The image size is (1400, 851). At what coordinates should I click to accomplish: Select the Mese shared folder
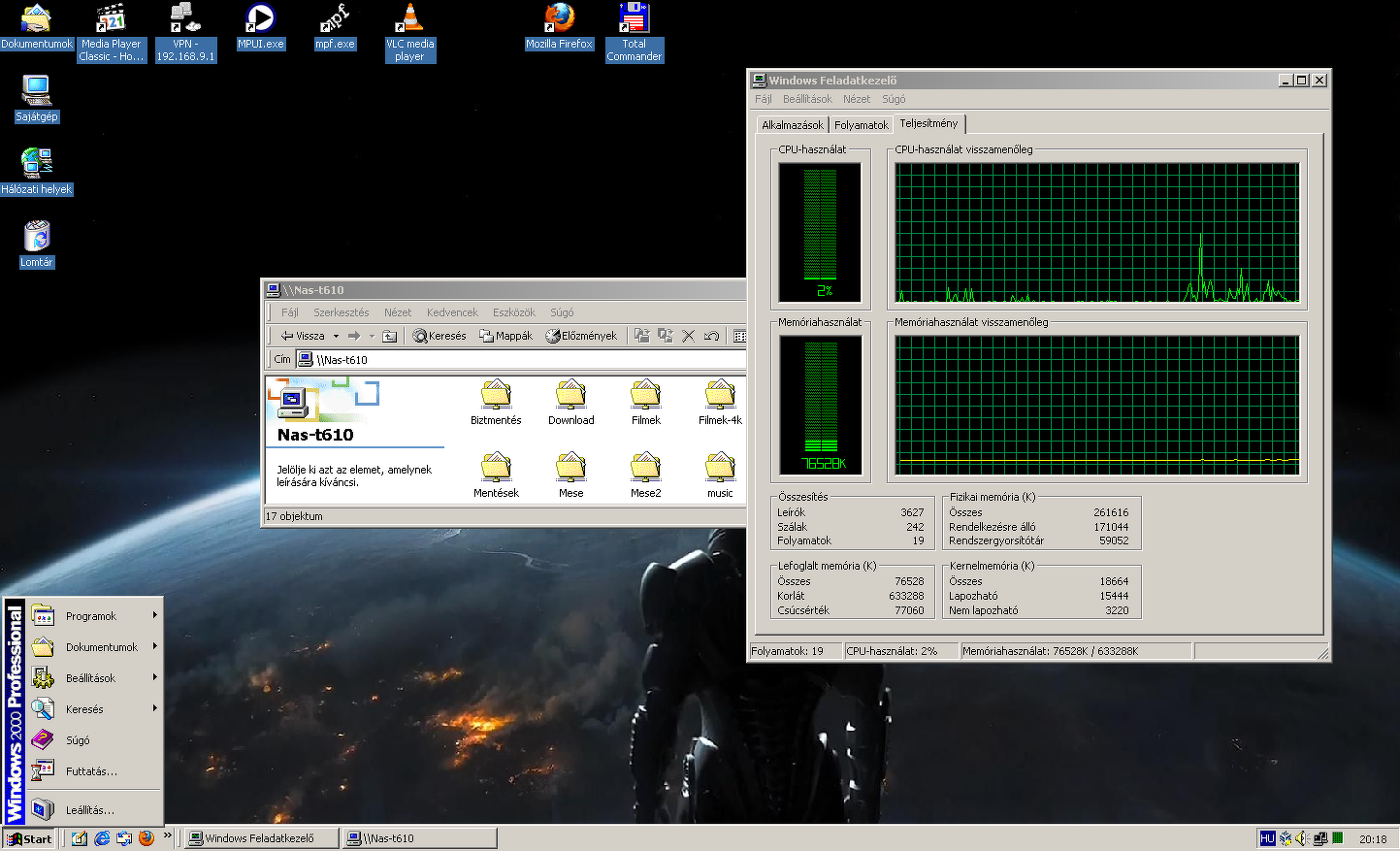(570, 475)
